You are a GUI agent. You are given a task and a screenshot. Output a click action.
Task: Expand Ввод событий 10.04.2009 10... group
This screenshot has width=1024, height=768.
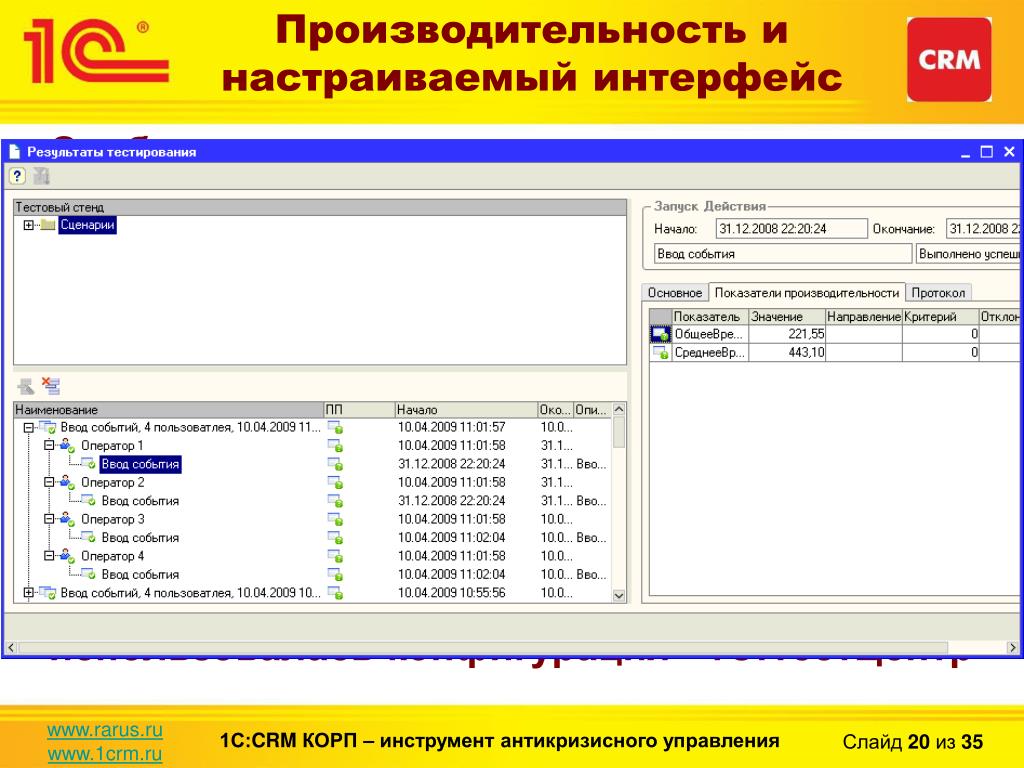coord(28,593)
